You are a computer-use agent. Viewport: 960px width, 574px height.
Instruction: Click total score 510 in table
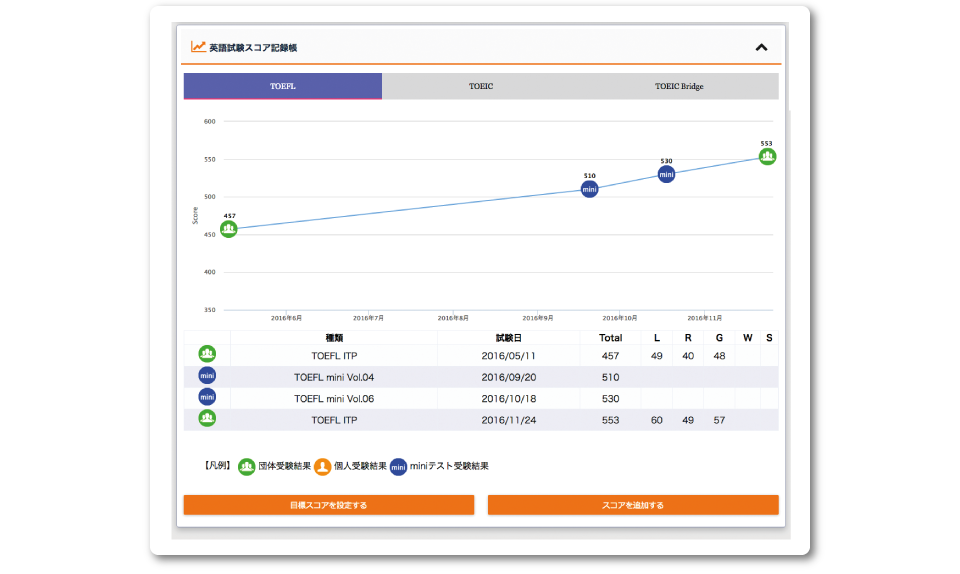click(610, 377)
